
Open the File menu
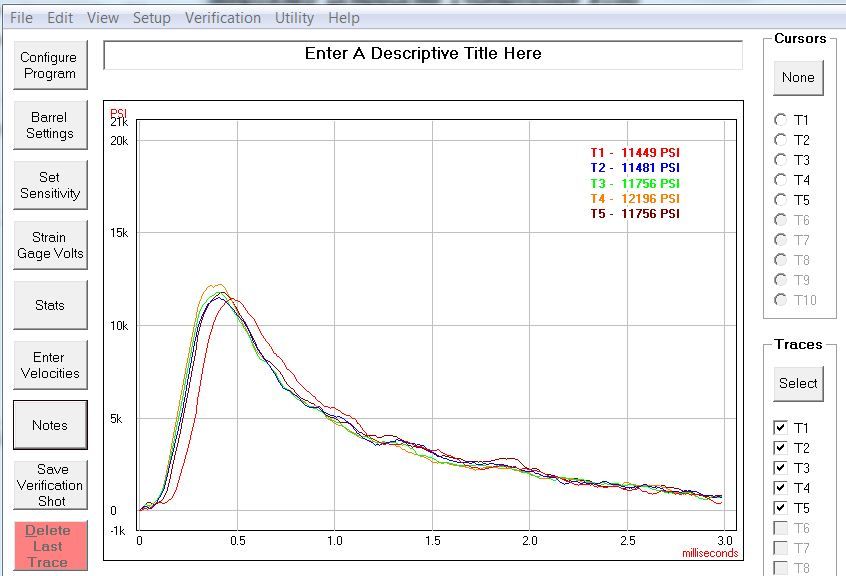pyautogui.click(x=21, y=18)
